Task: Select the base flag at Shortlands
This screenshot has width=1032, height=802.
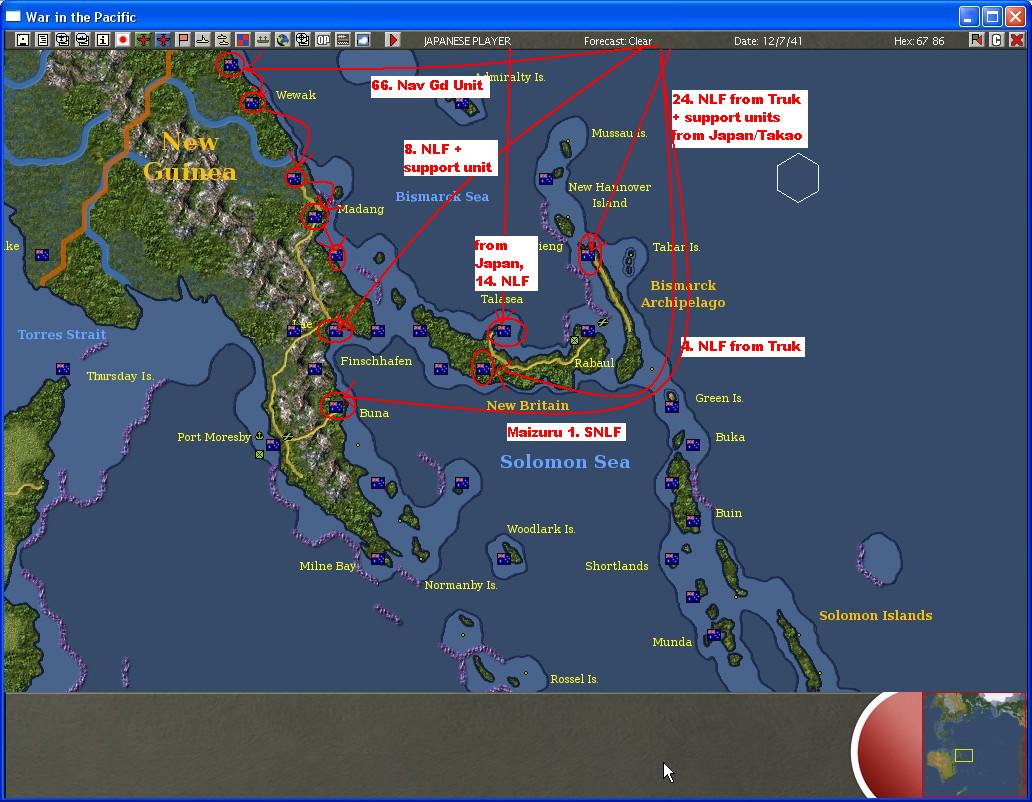Action: pyautogui.click(x=672, y=559)
